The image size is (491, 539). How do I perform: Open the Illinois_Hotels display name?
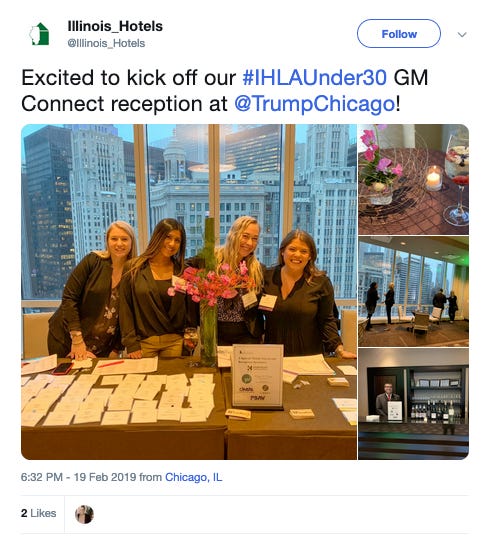point(115,26)
